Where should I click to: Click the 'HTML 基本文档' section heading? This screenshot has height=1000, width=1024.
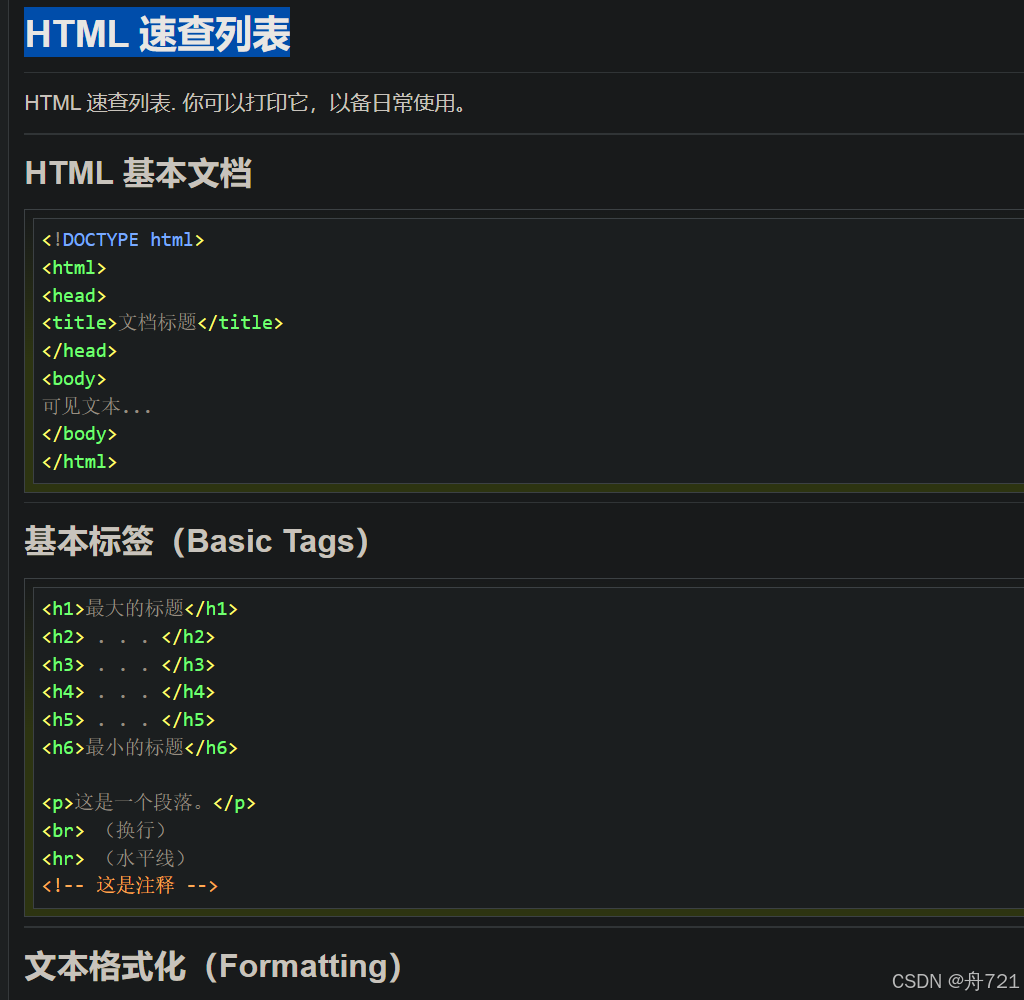click(138, 173)
